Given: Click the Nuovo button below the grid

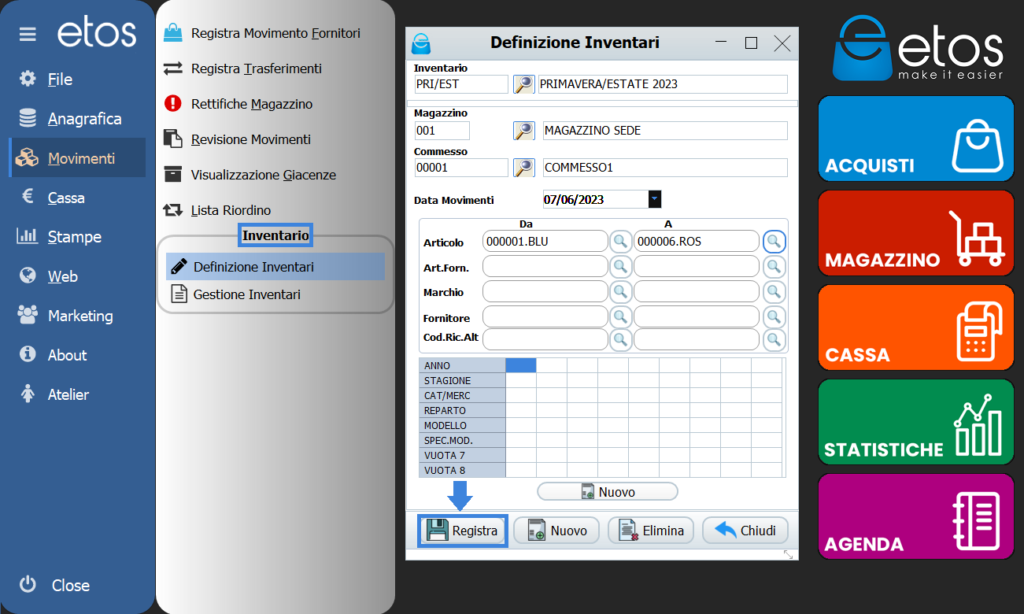Looking at the screenshot, I should point(607,492).
